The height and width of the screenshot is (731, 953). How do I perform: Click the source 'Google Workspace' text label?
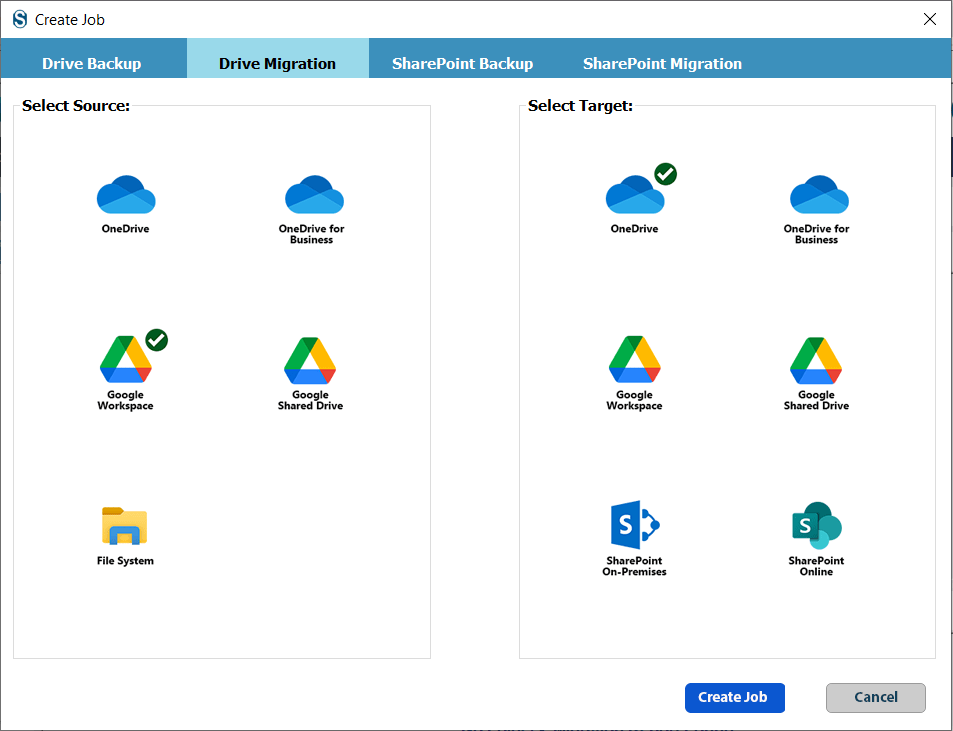(x=125, y=400)
